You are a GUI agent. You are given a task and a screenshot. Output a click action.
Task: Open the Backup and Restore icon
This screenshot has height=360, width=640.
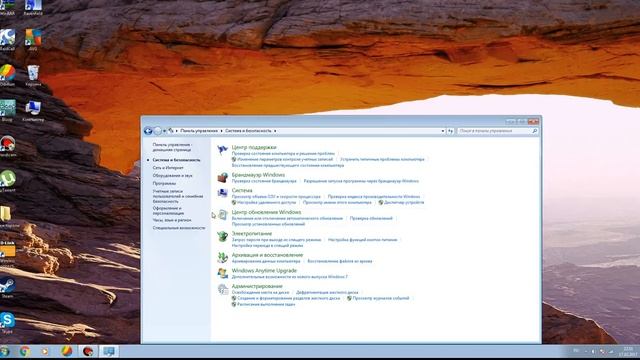(x=222, y=257)
